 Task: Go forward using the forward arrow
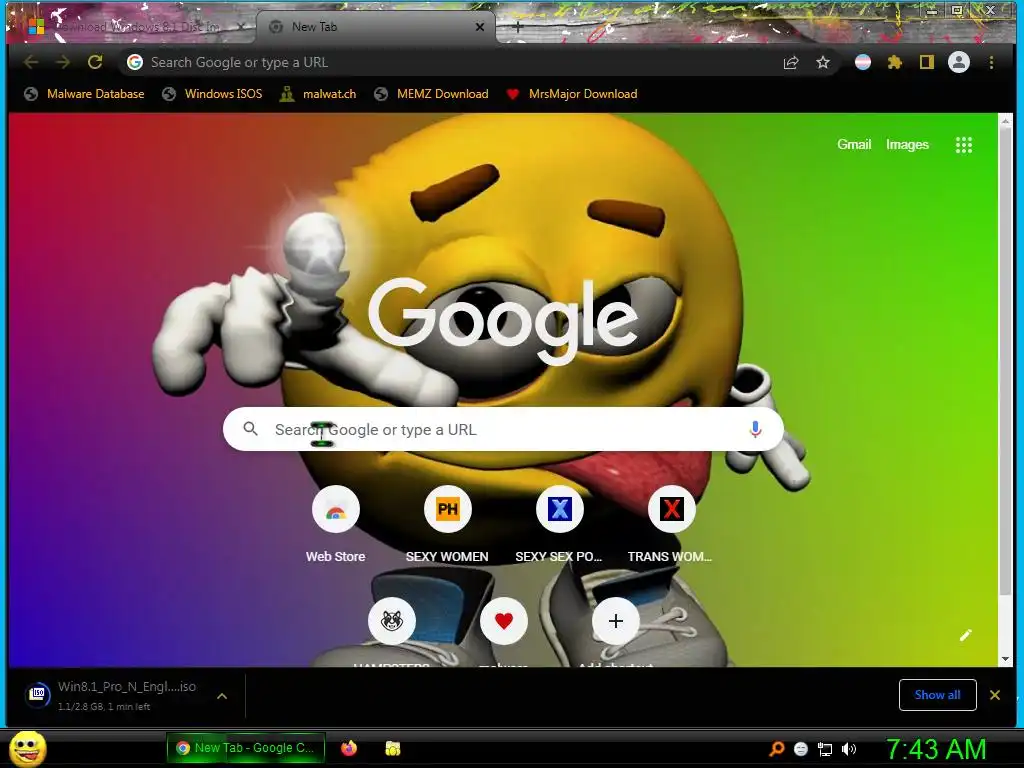click(63, 62)
